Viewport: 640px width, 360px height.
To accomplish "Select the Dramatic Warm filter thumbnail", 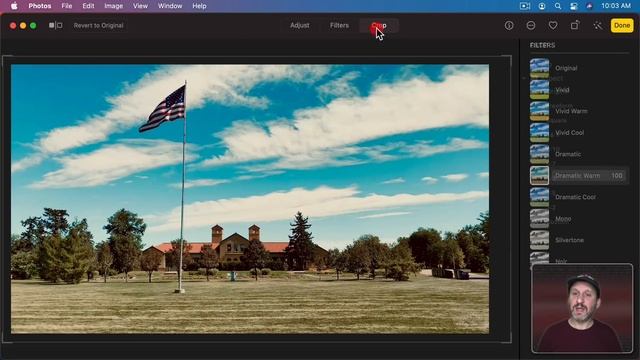I will click(x=539, y=176).
